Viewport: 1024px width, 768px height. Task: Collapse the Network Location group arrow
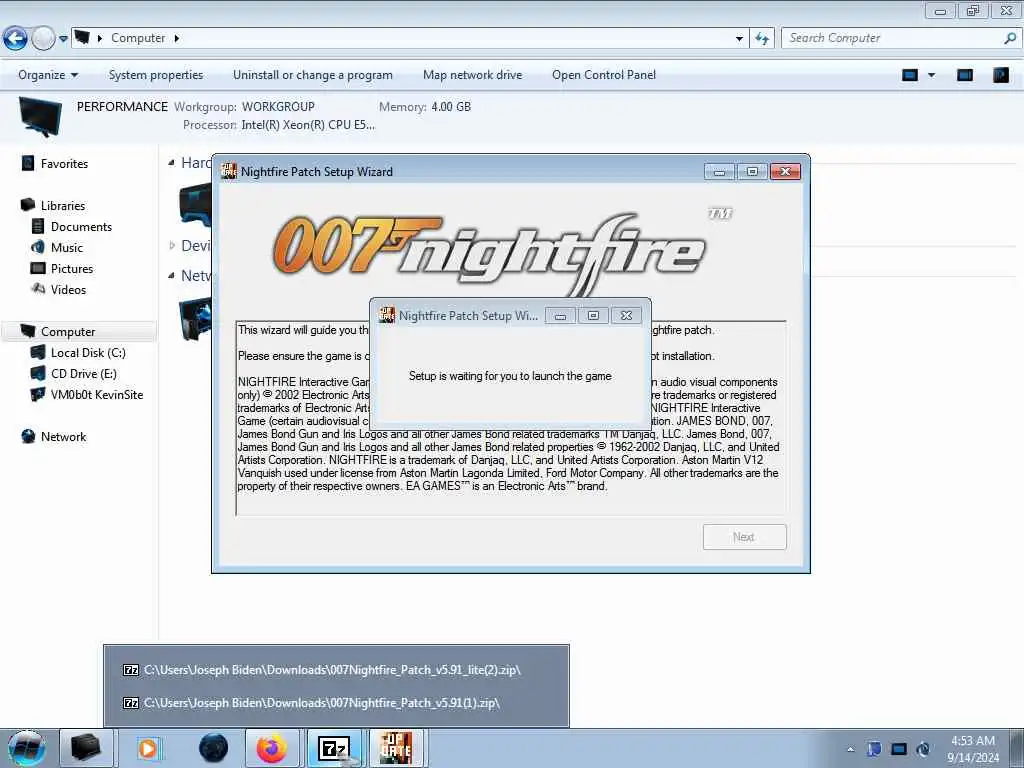[x=171, y=276]
